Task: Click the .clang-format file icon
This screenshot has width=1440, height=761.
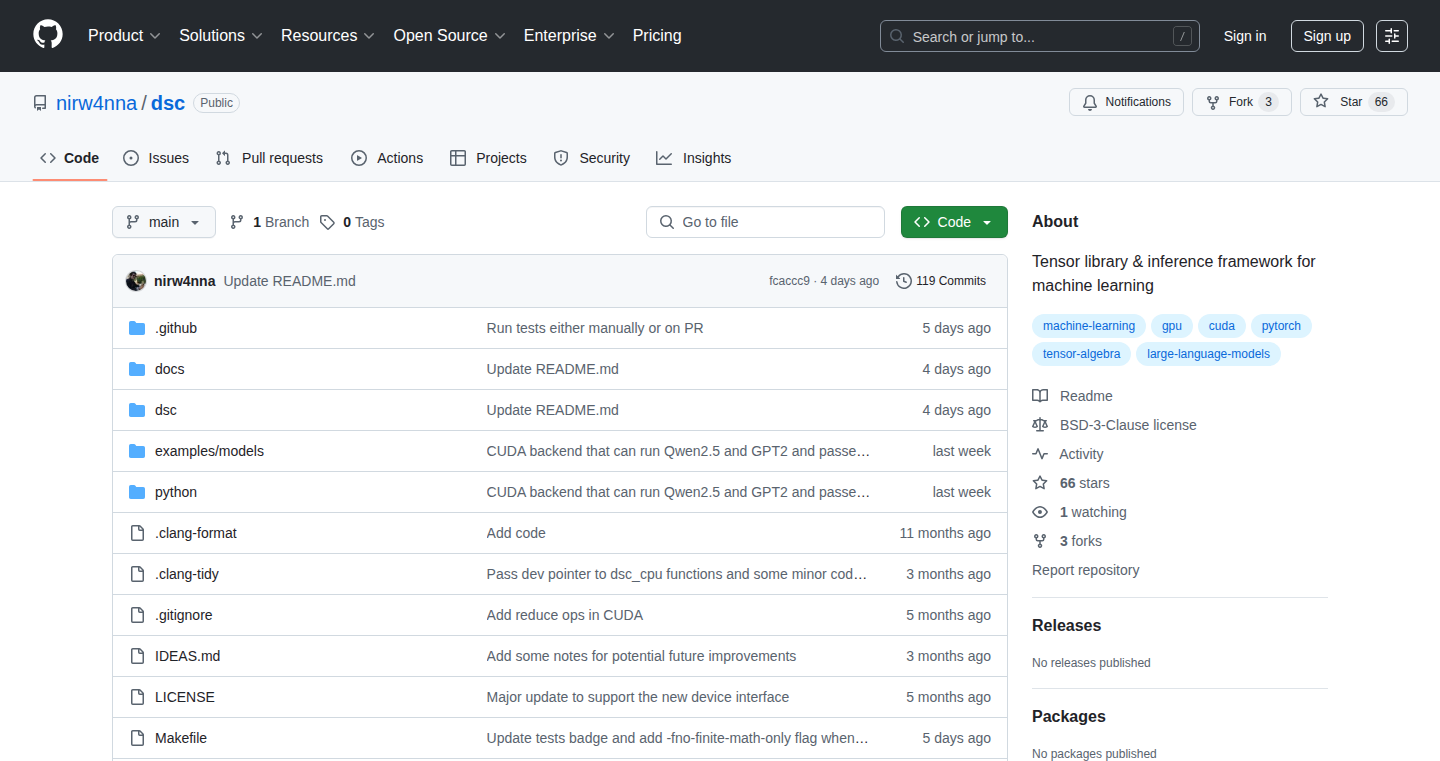Action: (x=137, y=533)
